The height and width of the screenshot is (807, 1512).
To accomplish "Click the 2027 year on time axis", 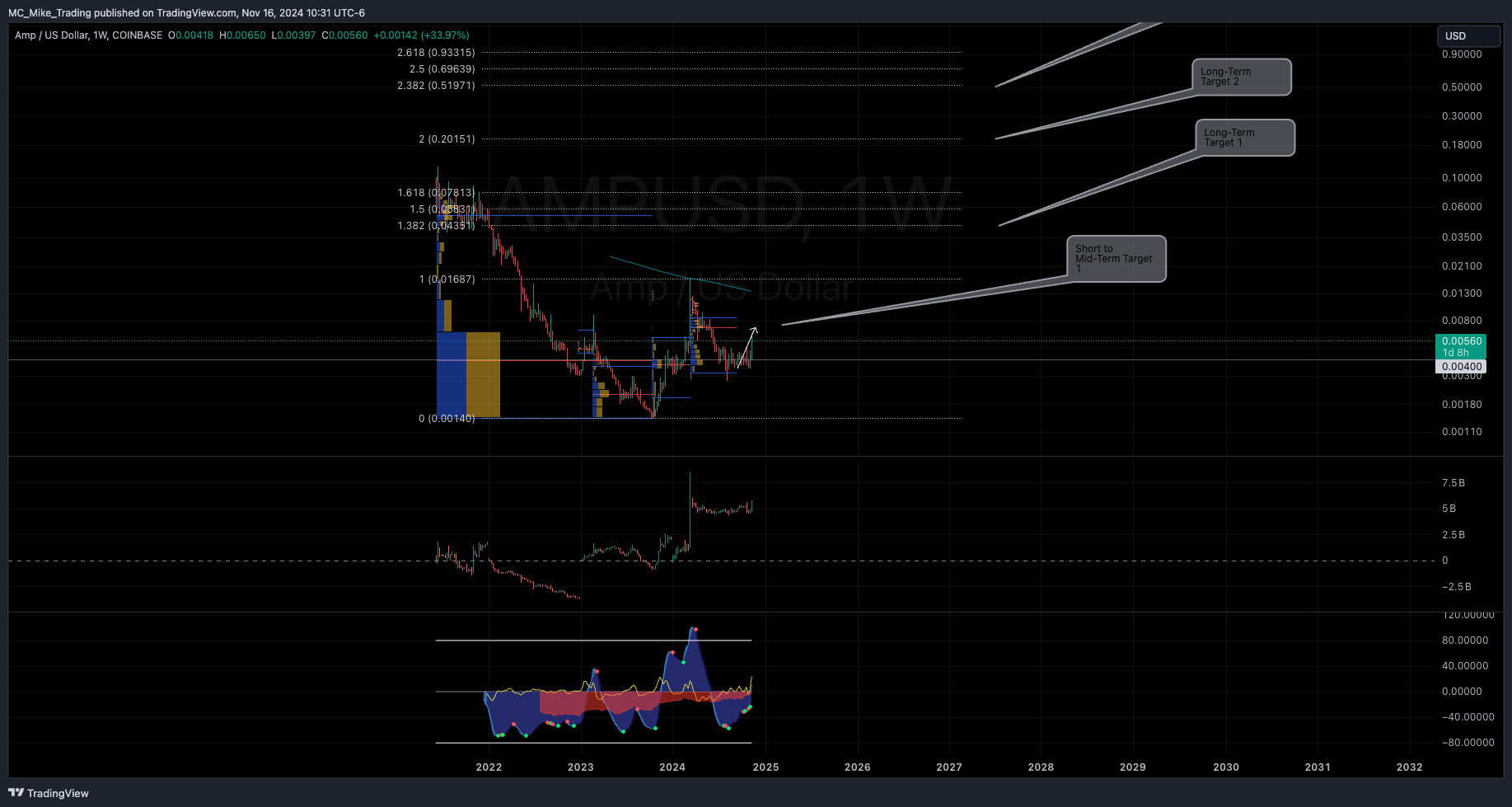I will click(949, 767).
